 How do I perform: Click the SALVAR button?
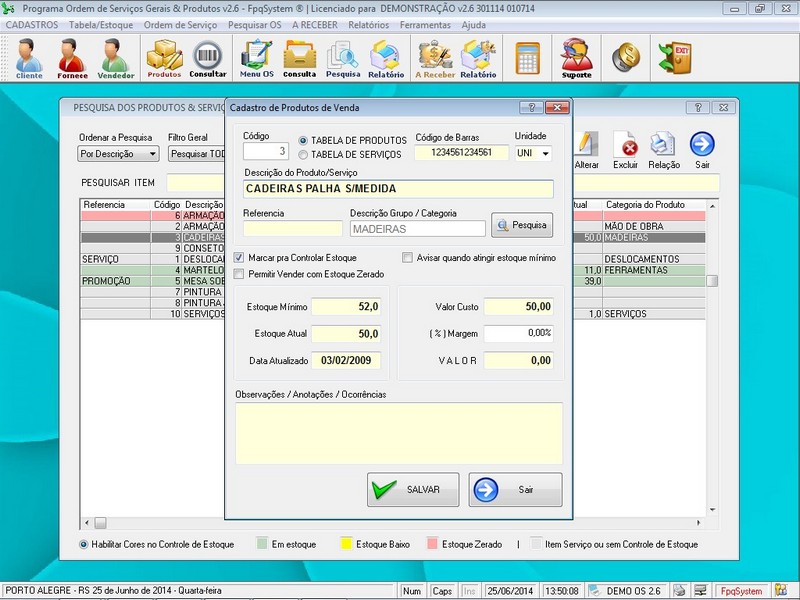tap(413, 490)
